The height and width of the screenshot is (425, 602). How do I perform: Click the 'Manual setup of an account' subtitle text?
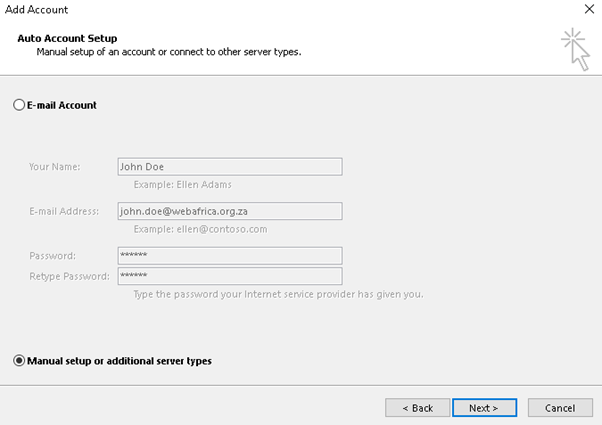[169, 52]
